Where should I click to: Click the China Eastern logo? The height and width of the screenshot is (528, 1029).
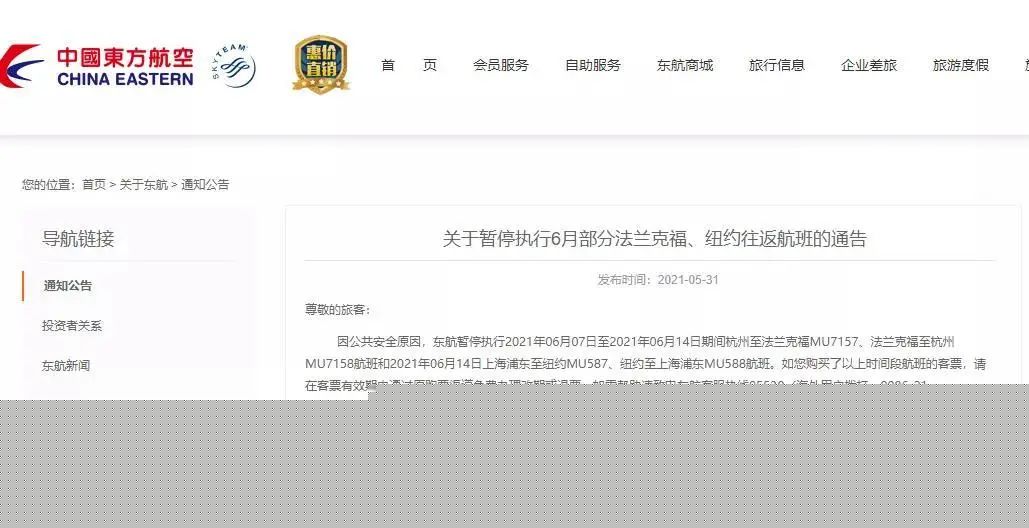pyautogui.click(x=96, y=66)
